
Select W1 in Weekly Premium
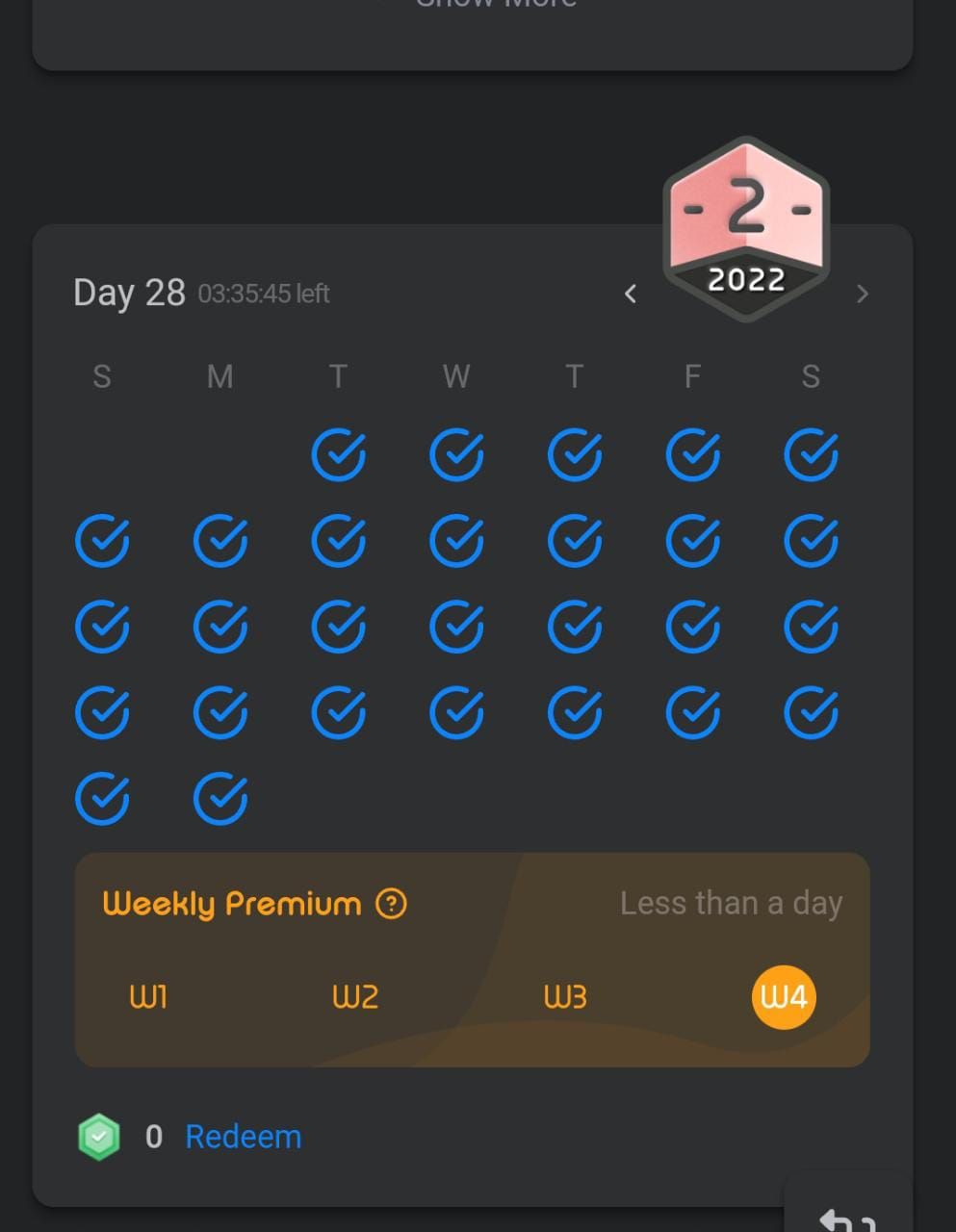coord(148,997)
